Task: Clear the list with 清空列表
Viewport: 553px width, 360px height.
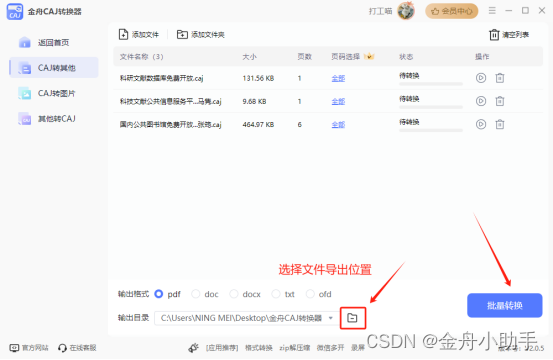Action: click(x=509, y=35)
